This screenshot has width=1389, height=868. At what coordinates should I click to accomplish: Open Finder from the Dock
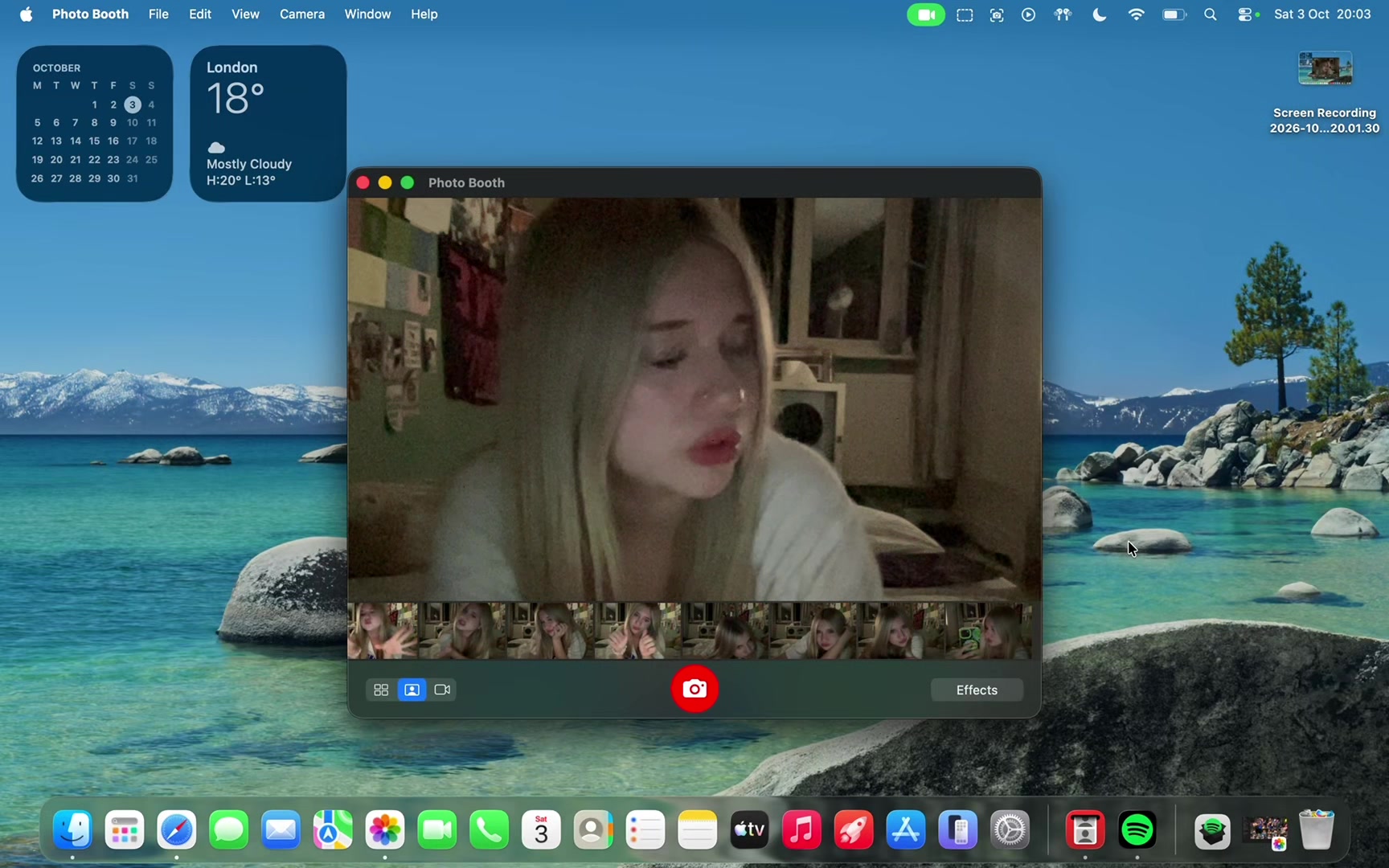tap(72, 829)
